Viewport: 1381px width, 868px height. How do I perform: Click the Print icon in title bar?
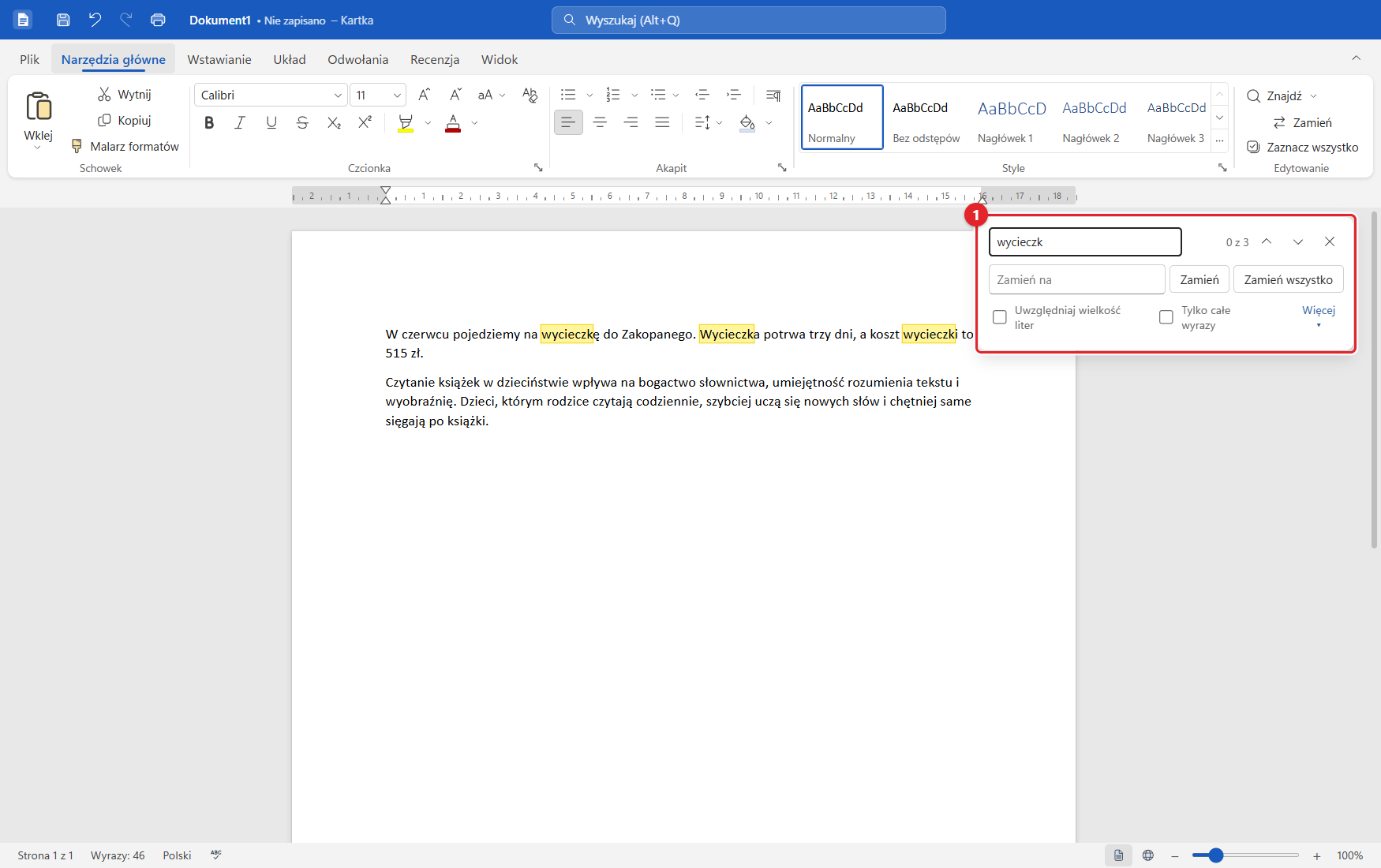(158, 20)
